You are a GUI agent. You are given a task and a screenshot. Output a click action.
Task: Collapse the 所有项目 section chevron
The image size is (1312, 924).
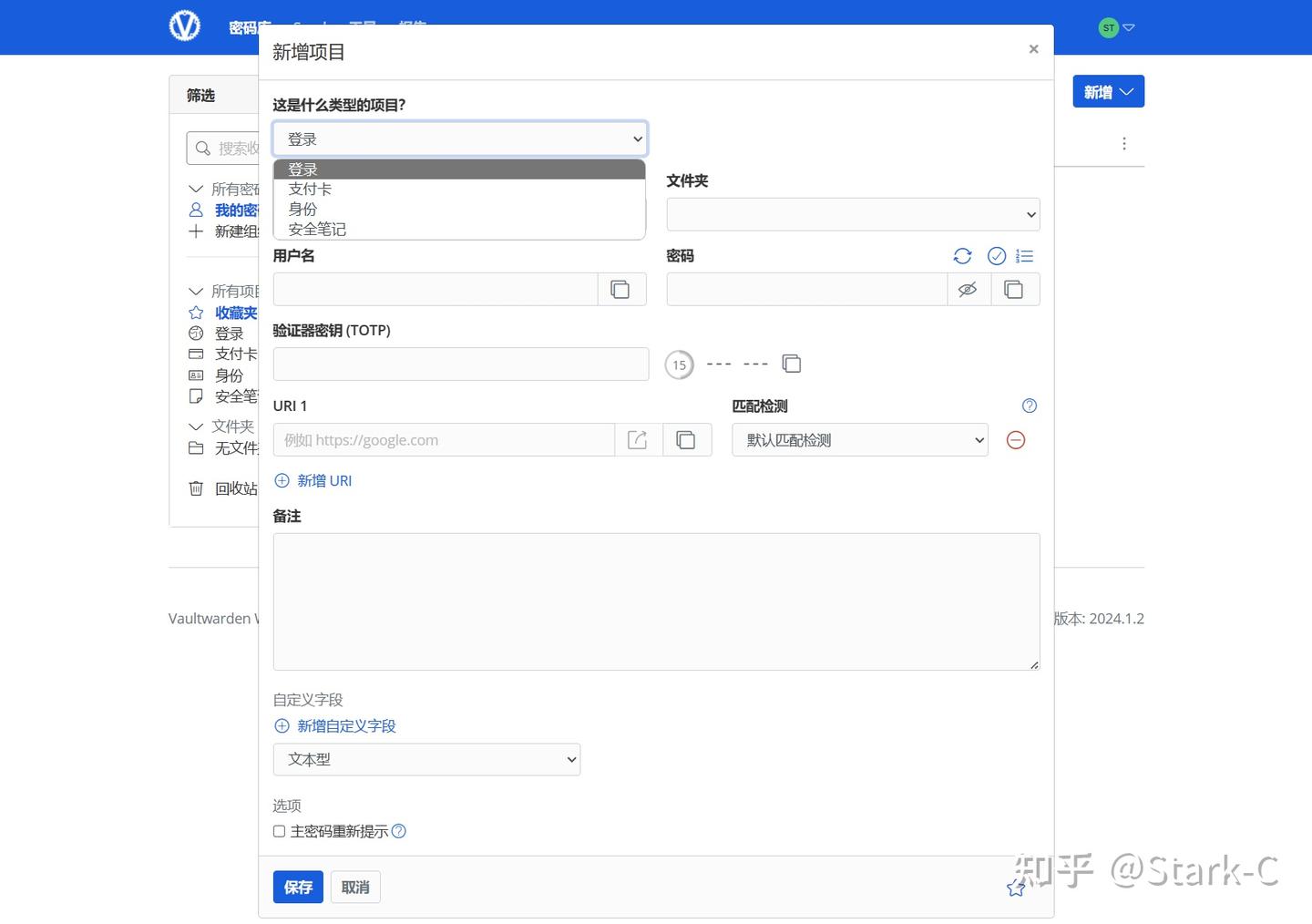(195, 291)
